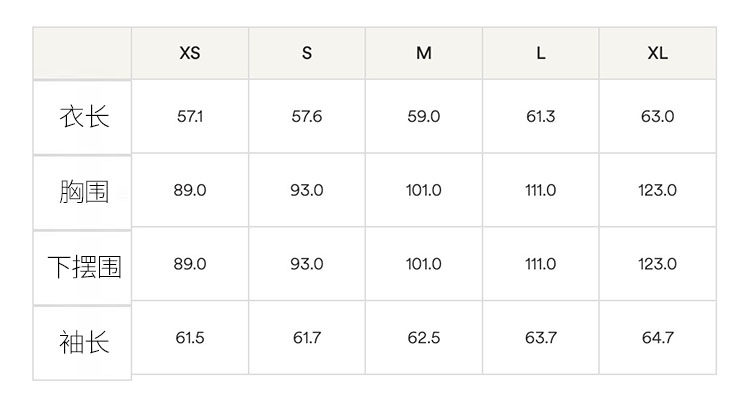
Task: Click the 61.3 cell under L
Action: [541, 117]
